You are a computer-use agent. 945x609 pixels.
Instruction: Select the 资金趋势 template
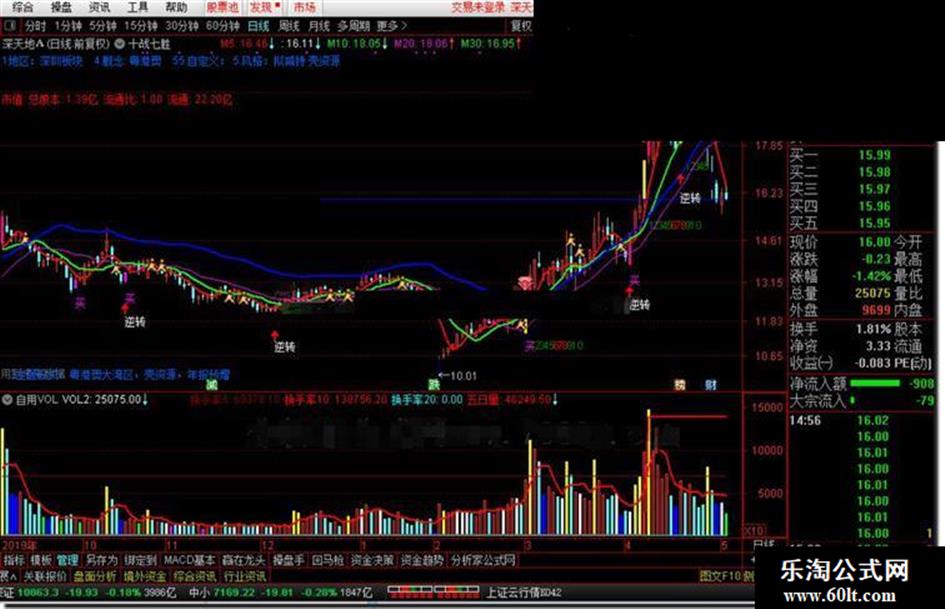[x=422, y=560]
